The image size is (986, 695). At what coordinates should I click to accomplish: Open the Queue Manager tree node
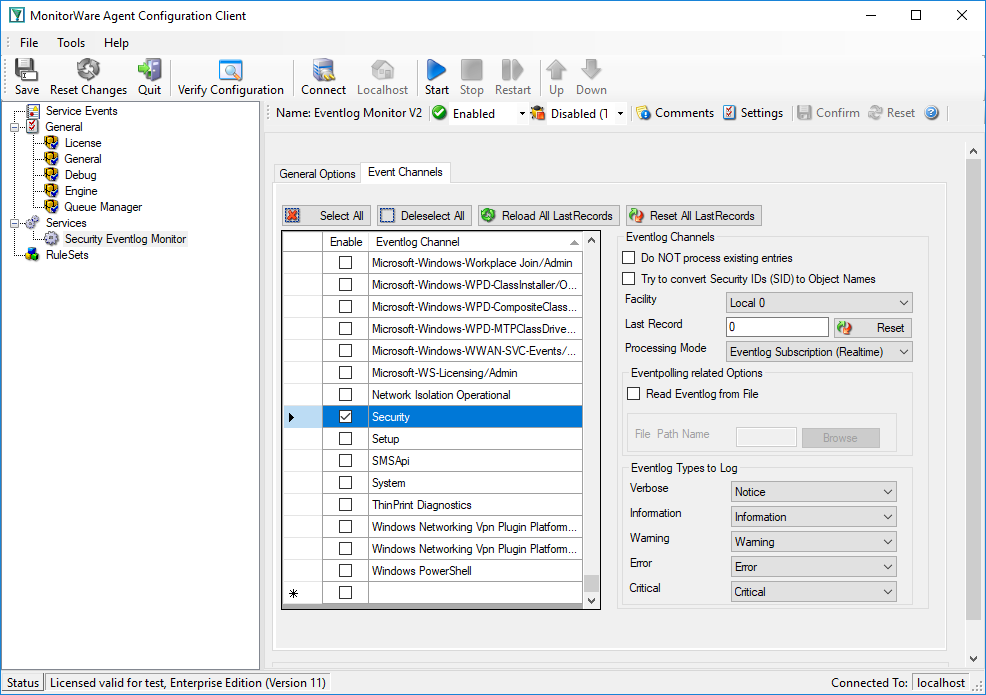[103, 207]
